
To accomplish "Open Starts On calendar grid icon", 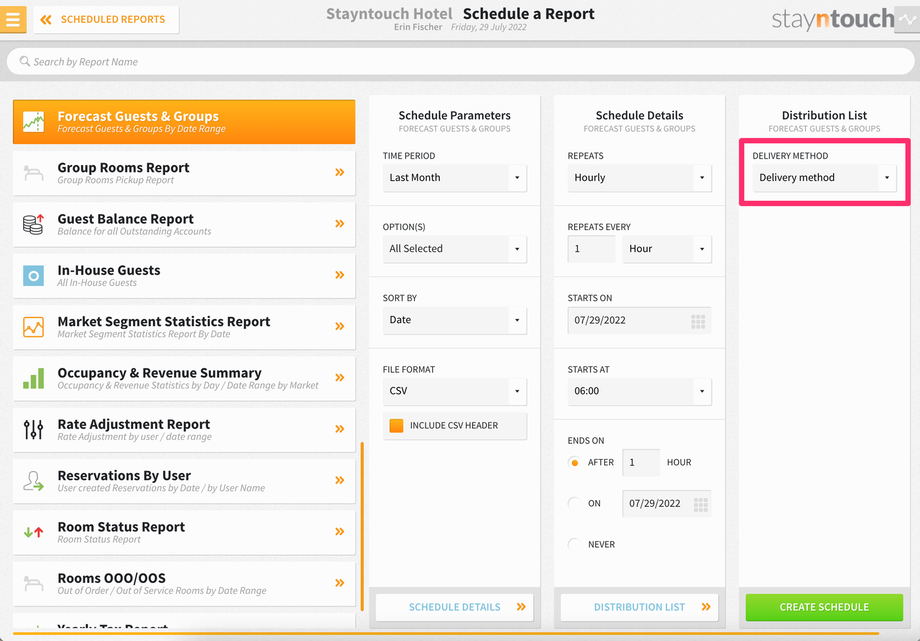I will click(698, 321).
